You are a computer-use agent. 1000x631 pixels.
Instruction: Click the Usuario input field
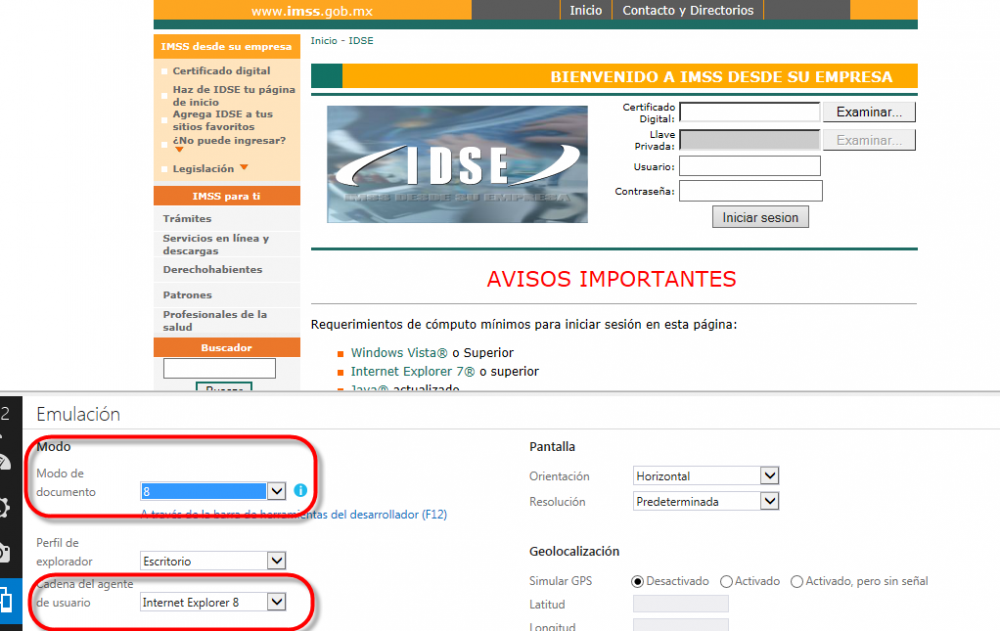[x=750, y=166]
